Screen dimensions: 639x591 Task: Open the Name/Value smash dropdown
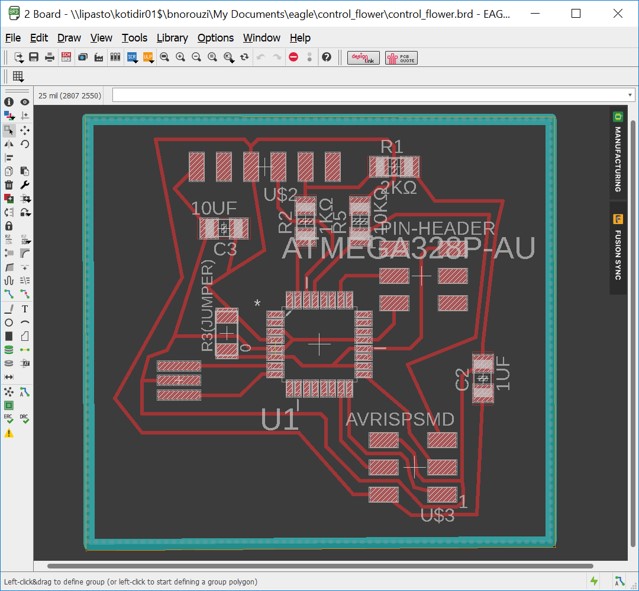[x=25, y=240]
